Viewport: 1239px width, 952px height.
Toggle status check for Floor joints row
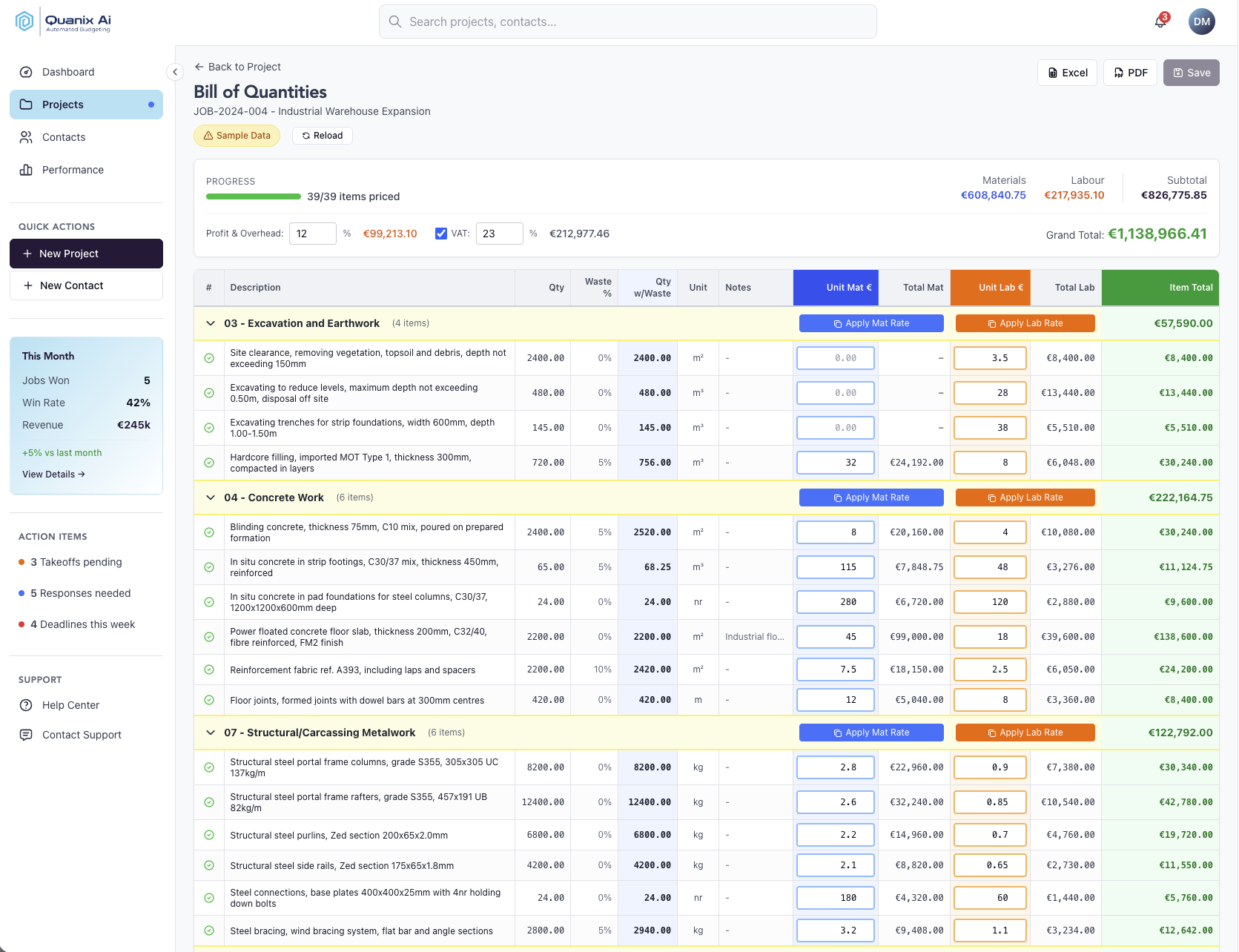[209, 700]
